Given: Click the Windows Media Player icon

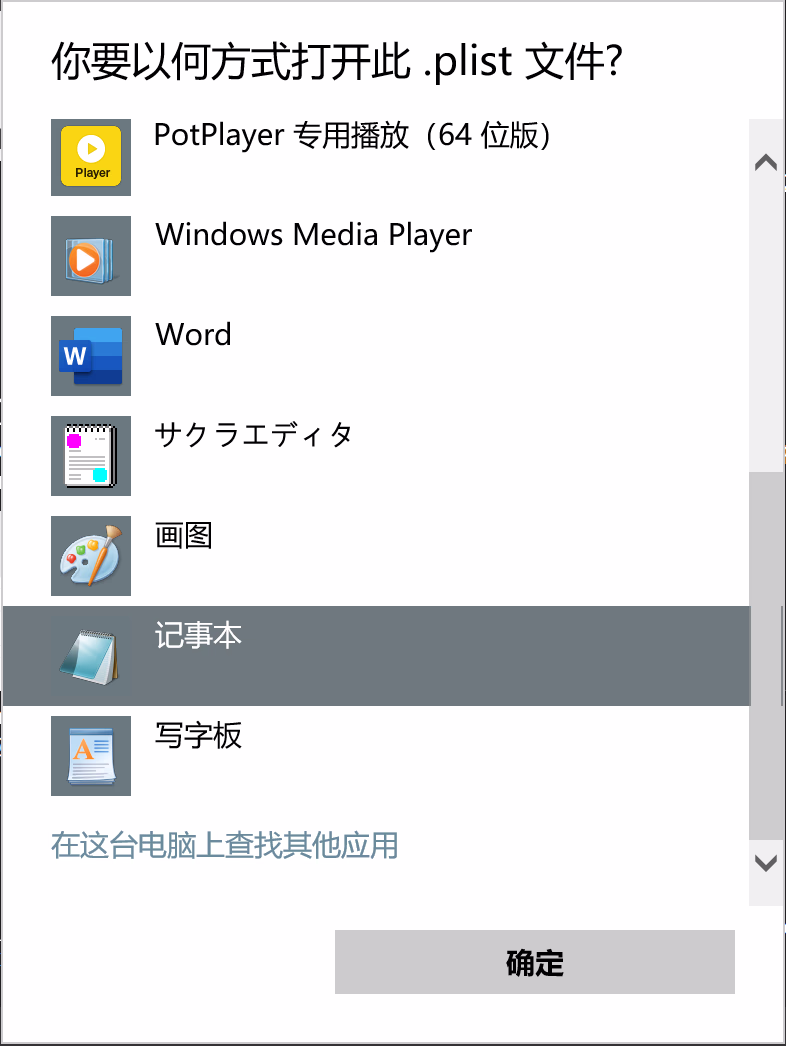Looking at the screenshot, I should tap(91, 256).
